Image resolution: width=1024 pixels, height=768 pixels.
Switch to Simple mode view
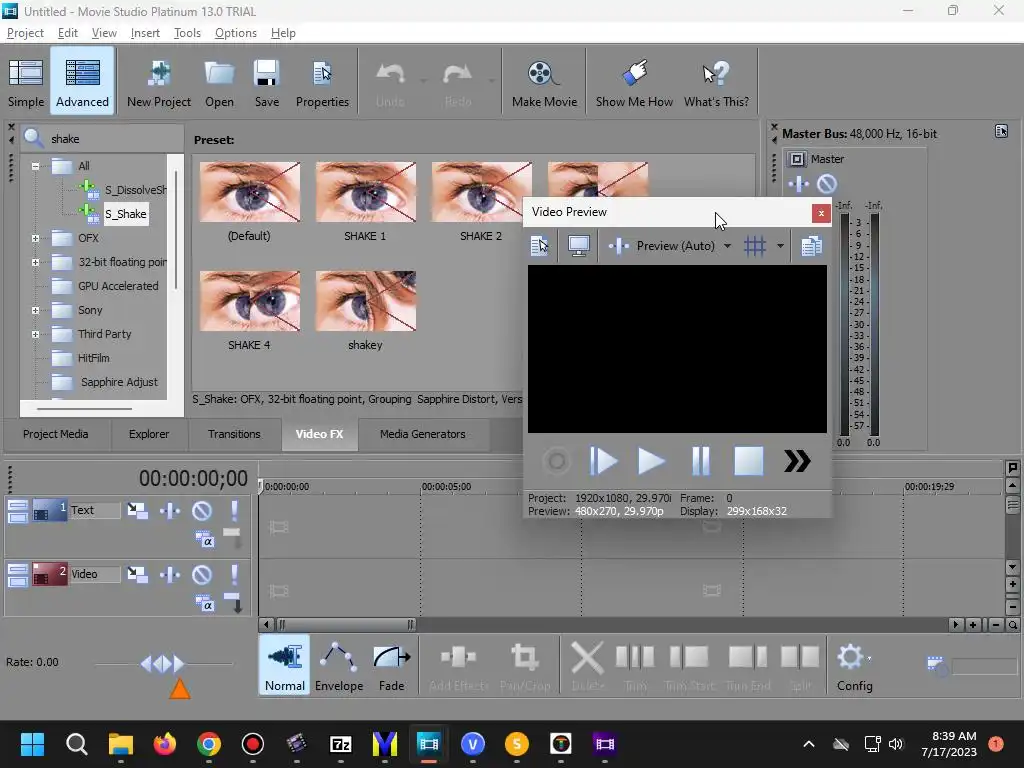26,83
